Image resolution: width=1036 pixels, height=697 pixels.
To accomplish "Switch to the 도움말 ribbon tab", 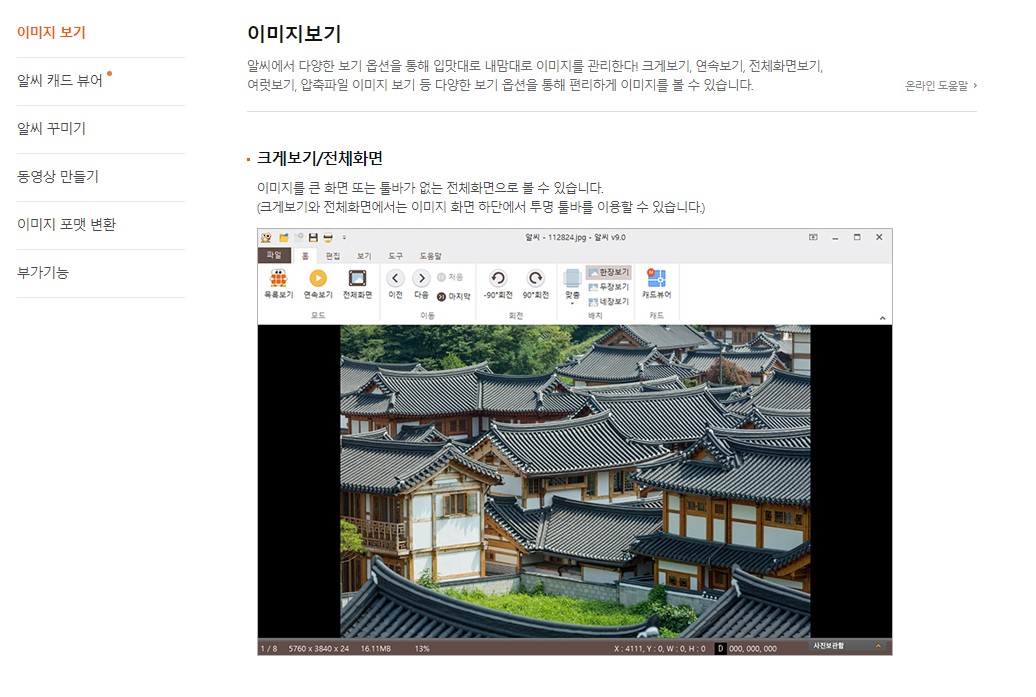I will [430, 256].
